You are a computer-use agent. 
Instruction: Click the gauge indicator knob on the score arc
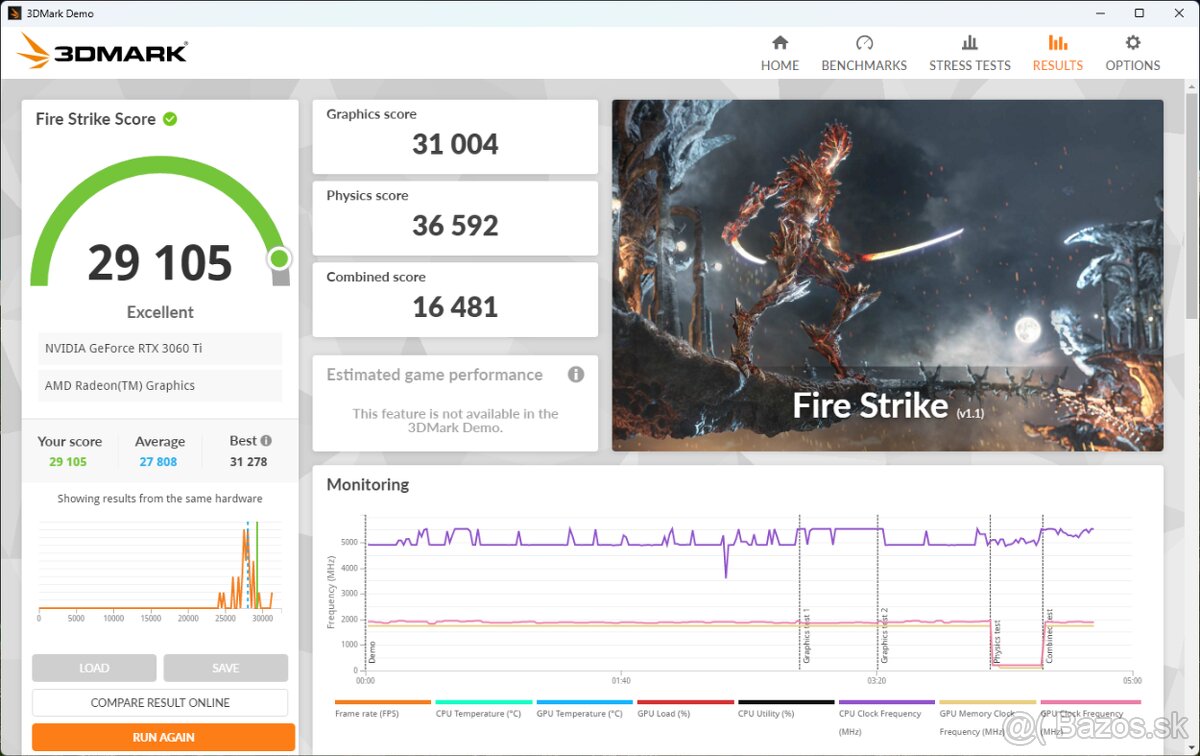click(279, 258)
